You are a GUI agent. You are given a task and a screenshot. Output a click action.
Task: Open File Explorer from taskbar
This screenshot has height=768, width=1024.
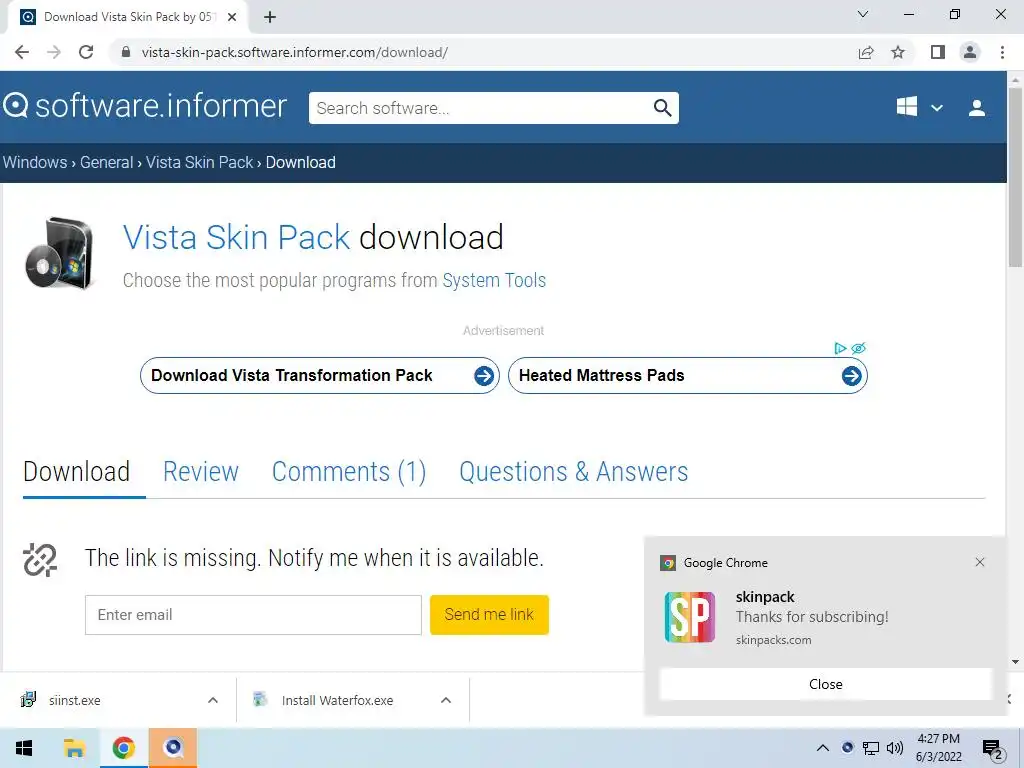pyautogui.click(x=74, y=748)
